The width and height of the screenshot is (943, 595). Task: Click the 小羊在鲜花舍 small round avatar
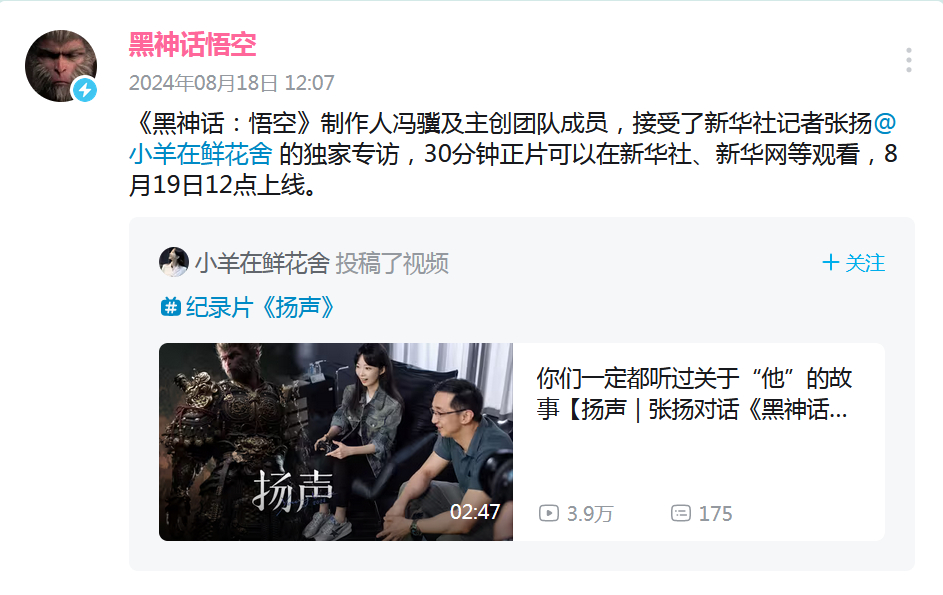coord(174,262)
